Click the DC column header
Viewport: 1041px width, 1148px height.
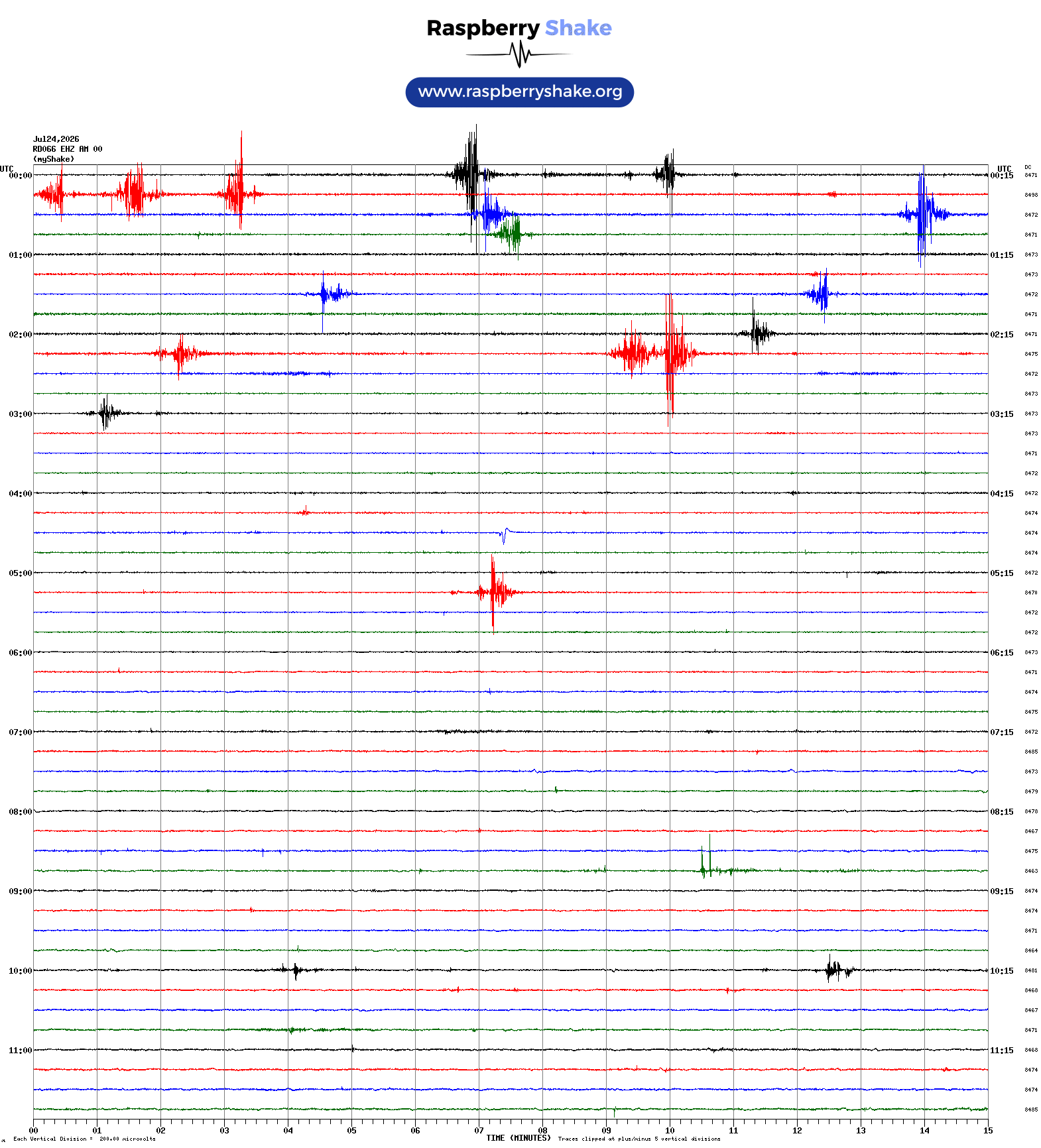point(1028,168)
